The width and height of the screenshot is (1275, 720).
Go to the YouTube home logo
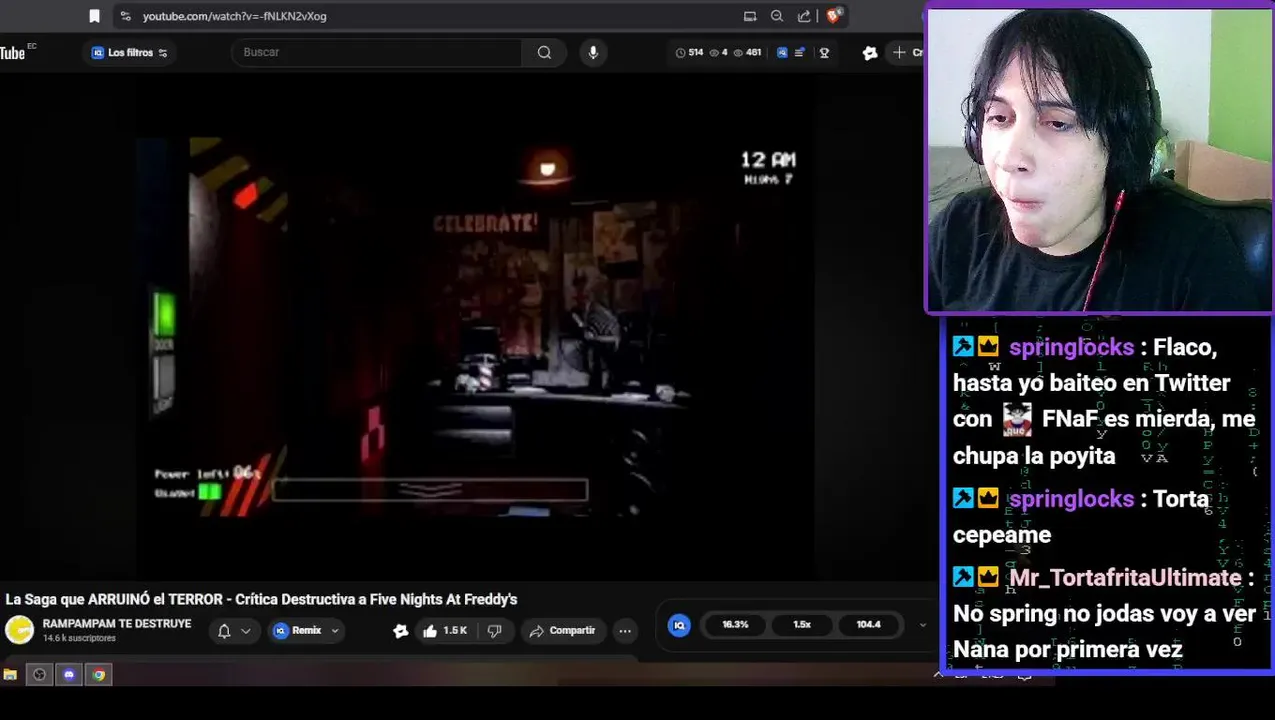click(x=14, y=53)
